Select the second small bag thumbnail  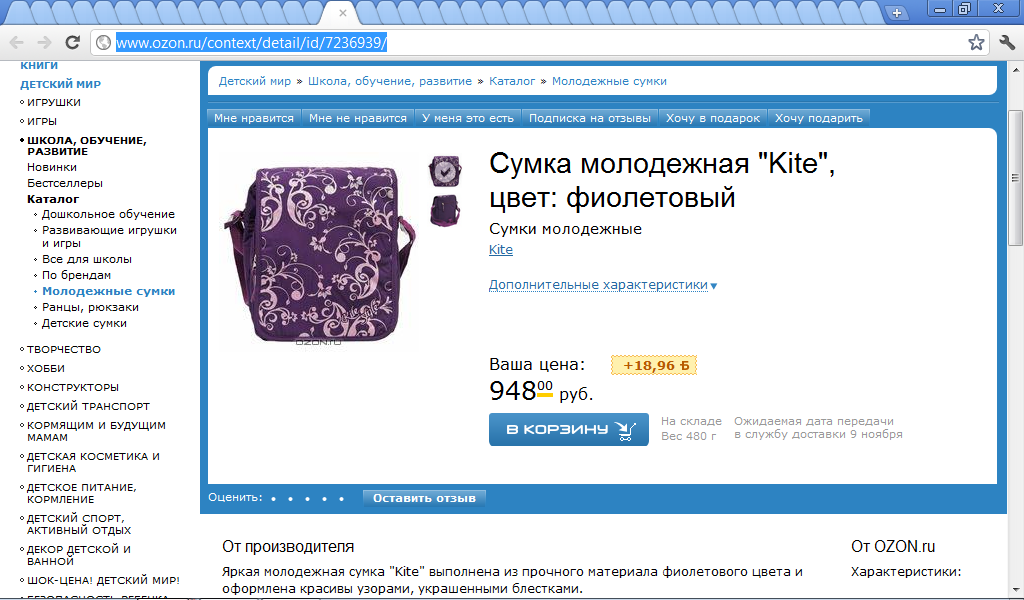(x=445, y=210)
